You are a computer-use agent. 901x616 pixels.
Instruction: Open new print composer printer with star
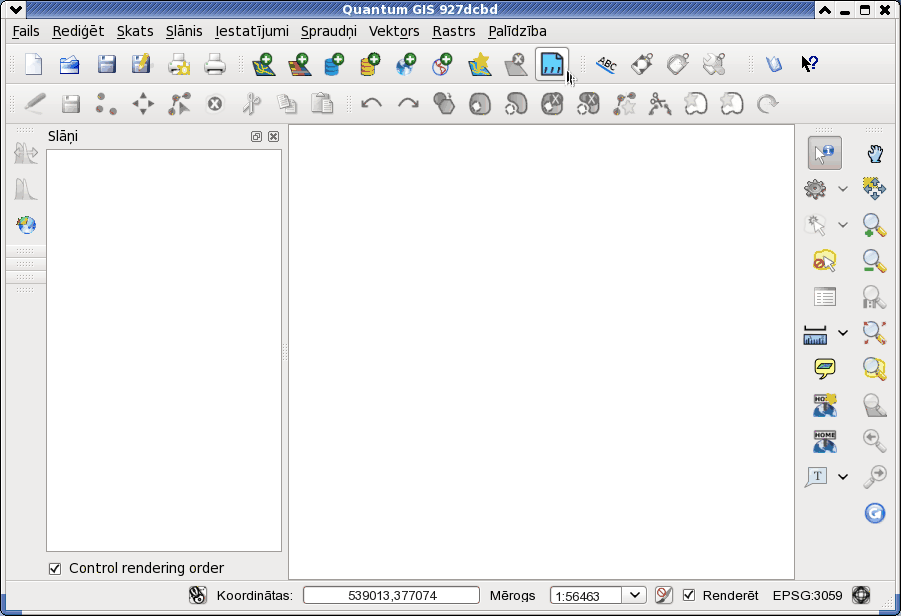179,64
